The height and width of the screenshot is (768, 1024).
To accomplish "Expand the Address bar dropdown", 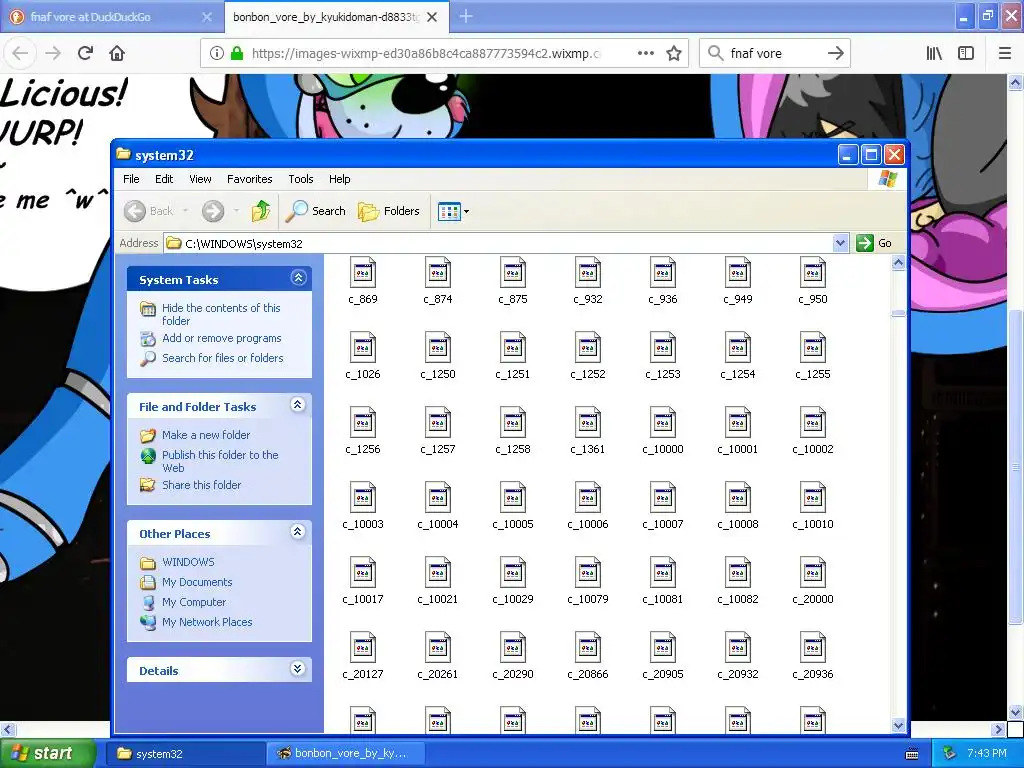I will point(840,243).
